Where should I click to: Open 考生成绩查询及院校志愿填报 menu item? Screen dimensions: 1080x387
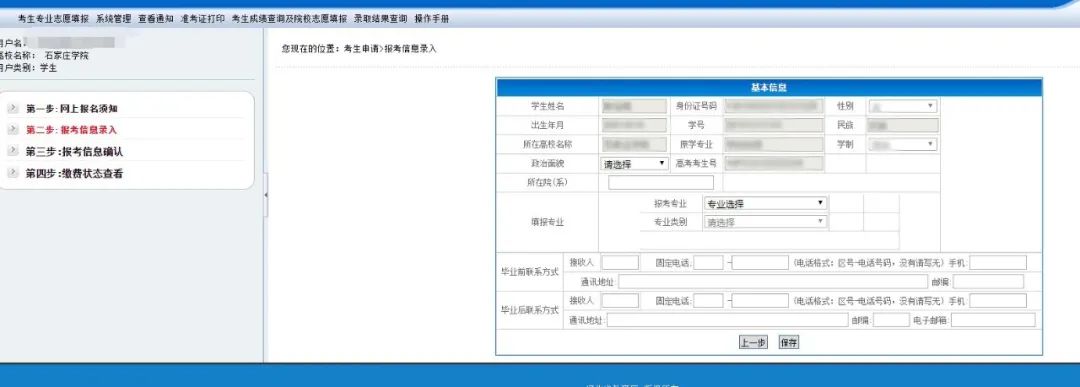289,19
